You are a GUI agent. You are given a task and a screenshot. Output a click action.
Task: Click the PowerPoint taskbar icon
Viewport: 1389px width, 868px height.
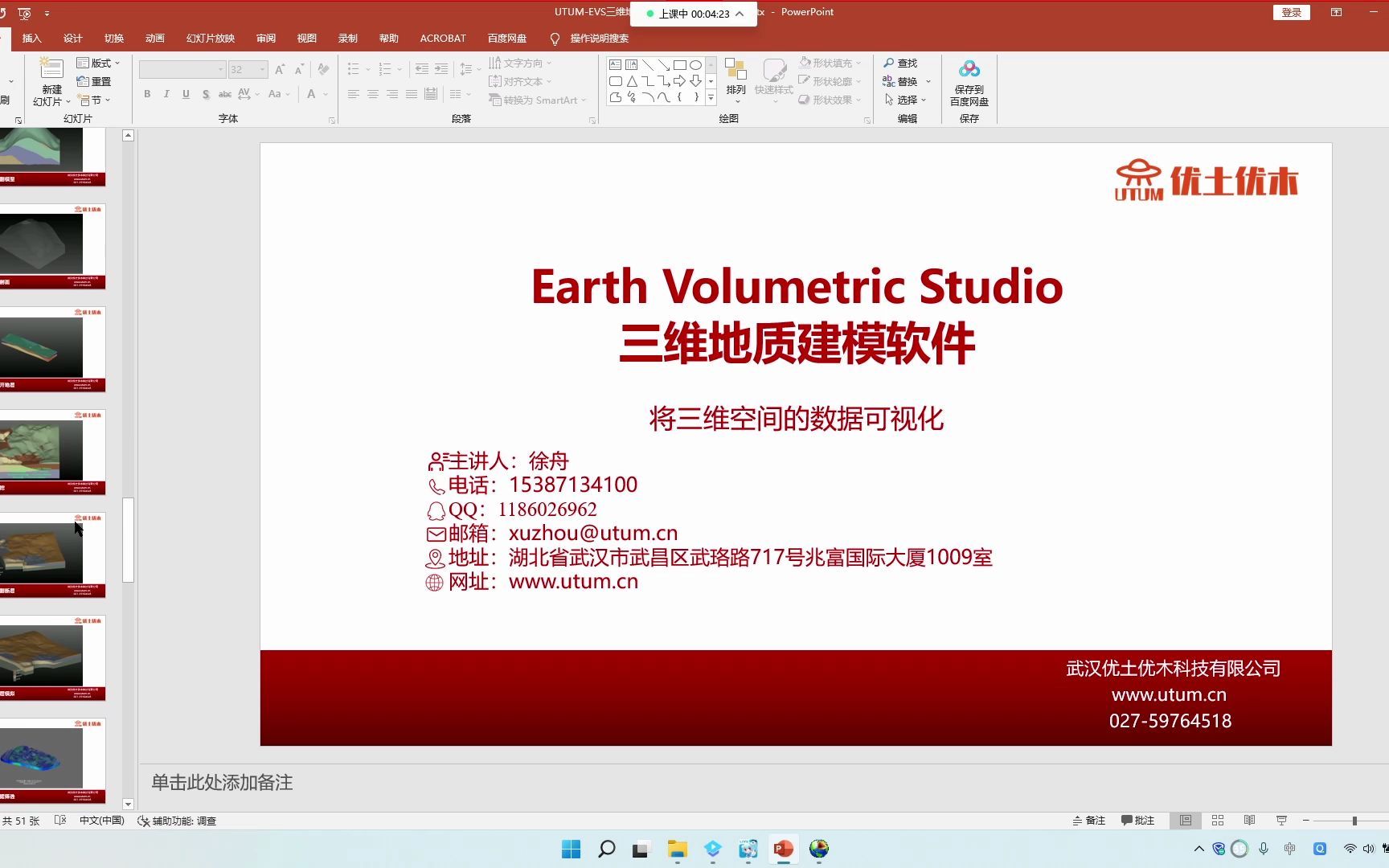point(784,849)
